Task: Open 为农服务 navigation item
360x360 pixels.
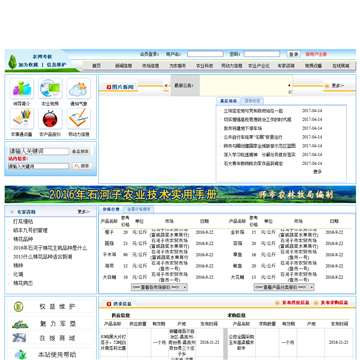Action: click(x=177, y=66)
